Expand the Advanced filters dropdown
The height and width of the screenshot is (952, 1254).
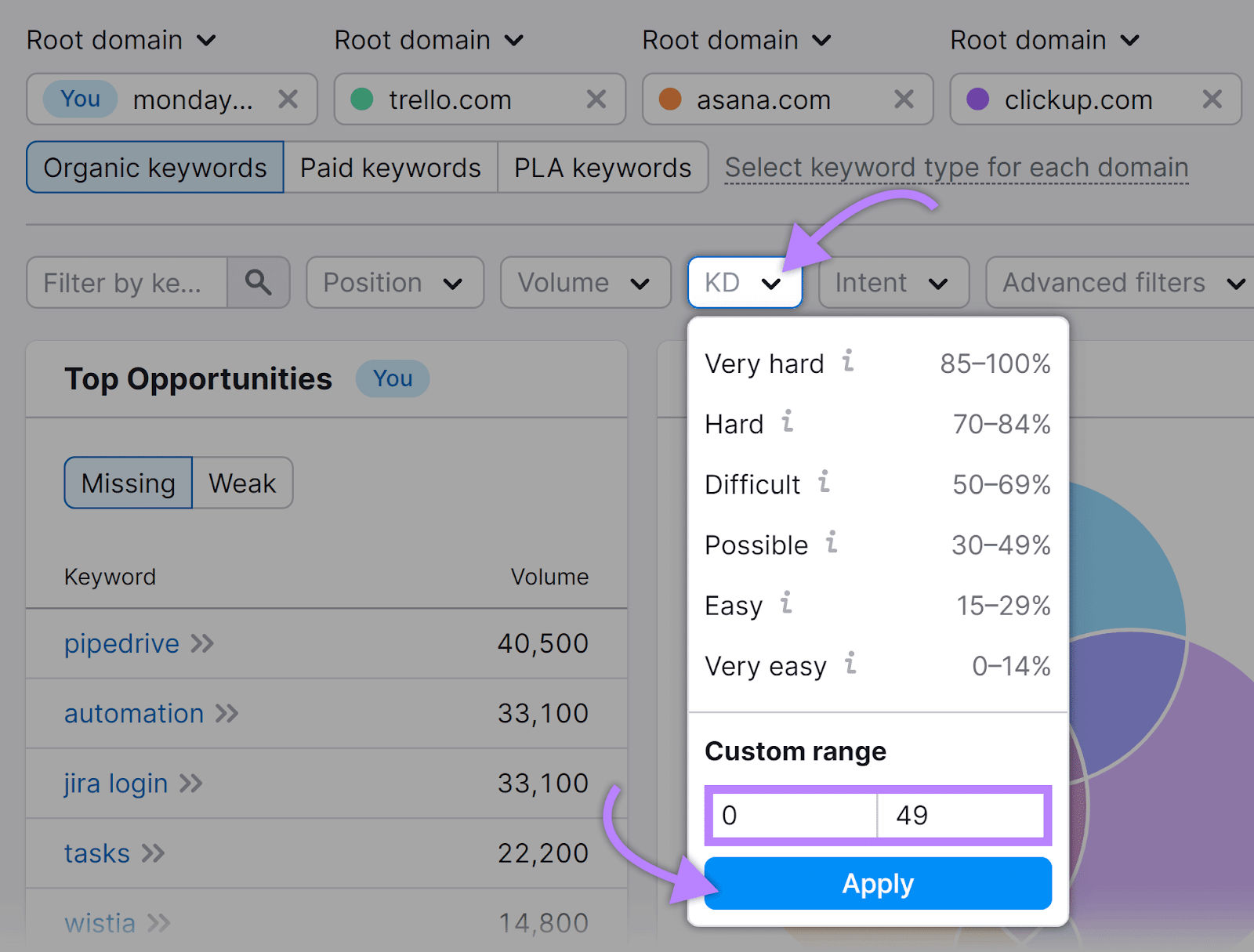[x=1121, y=283]
